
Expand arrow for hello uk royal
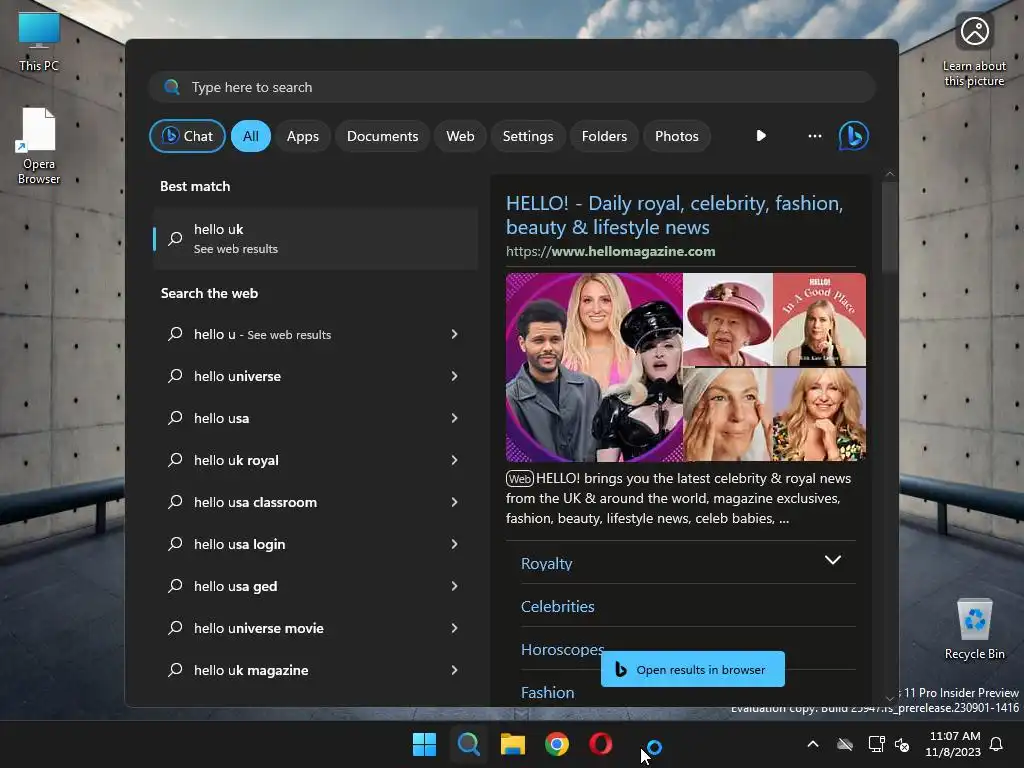pyautogui.click(x=454, y=460)
